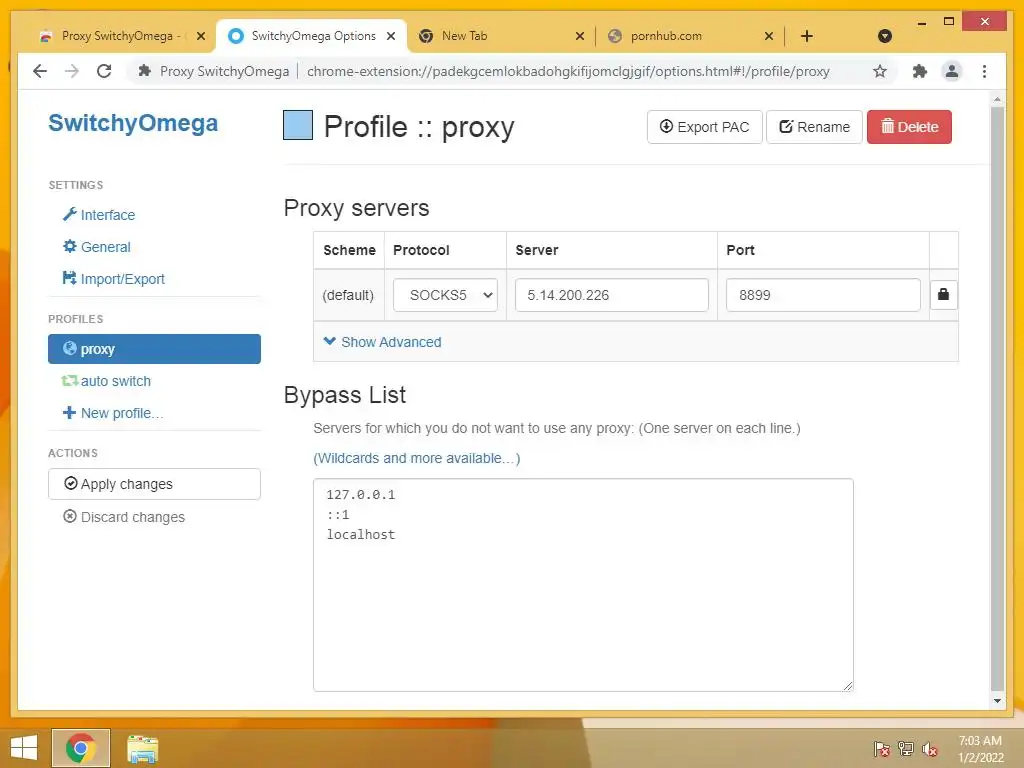The width and height of the screenshot is (1024, 768).
Task: Click the tab search dropdown circle icon
Action: coord(885,36)
